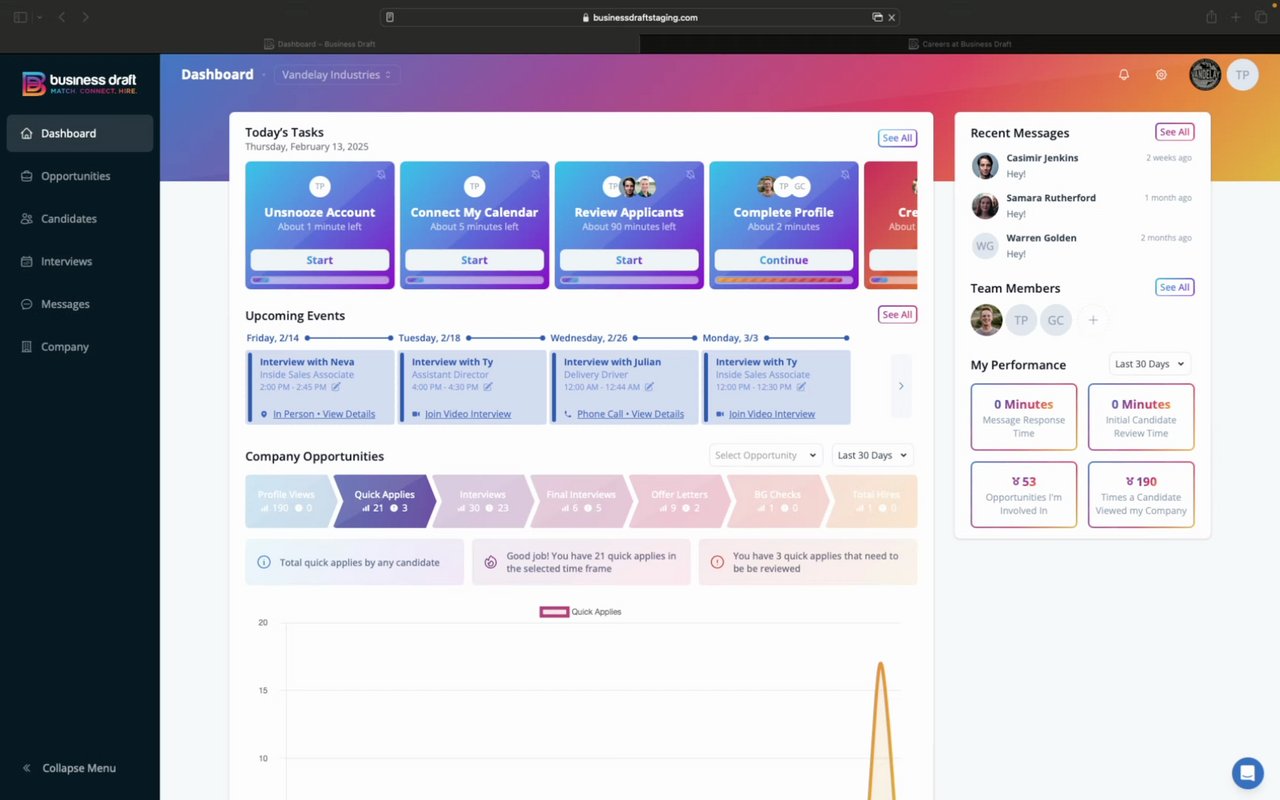Screen dimensions: 1280x800
Task: Open the chat support bubble icon
Action: point(1247,773)
